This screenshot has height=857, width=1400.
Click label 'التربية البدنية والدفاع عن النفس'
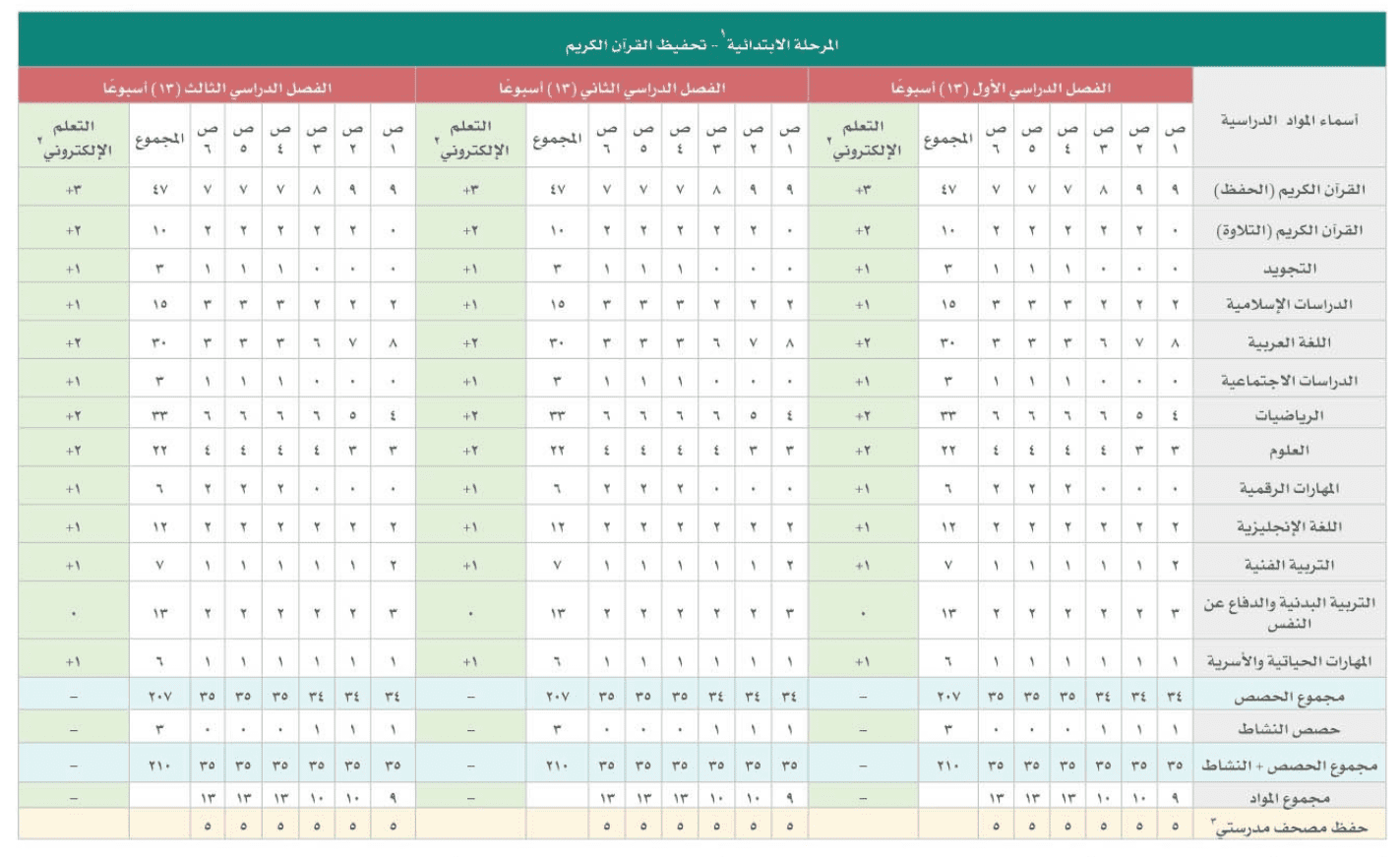1289,613
